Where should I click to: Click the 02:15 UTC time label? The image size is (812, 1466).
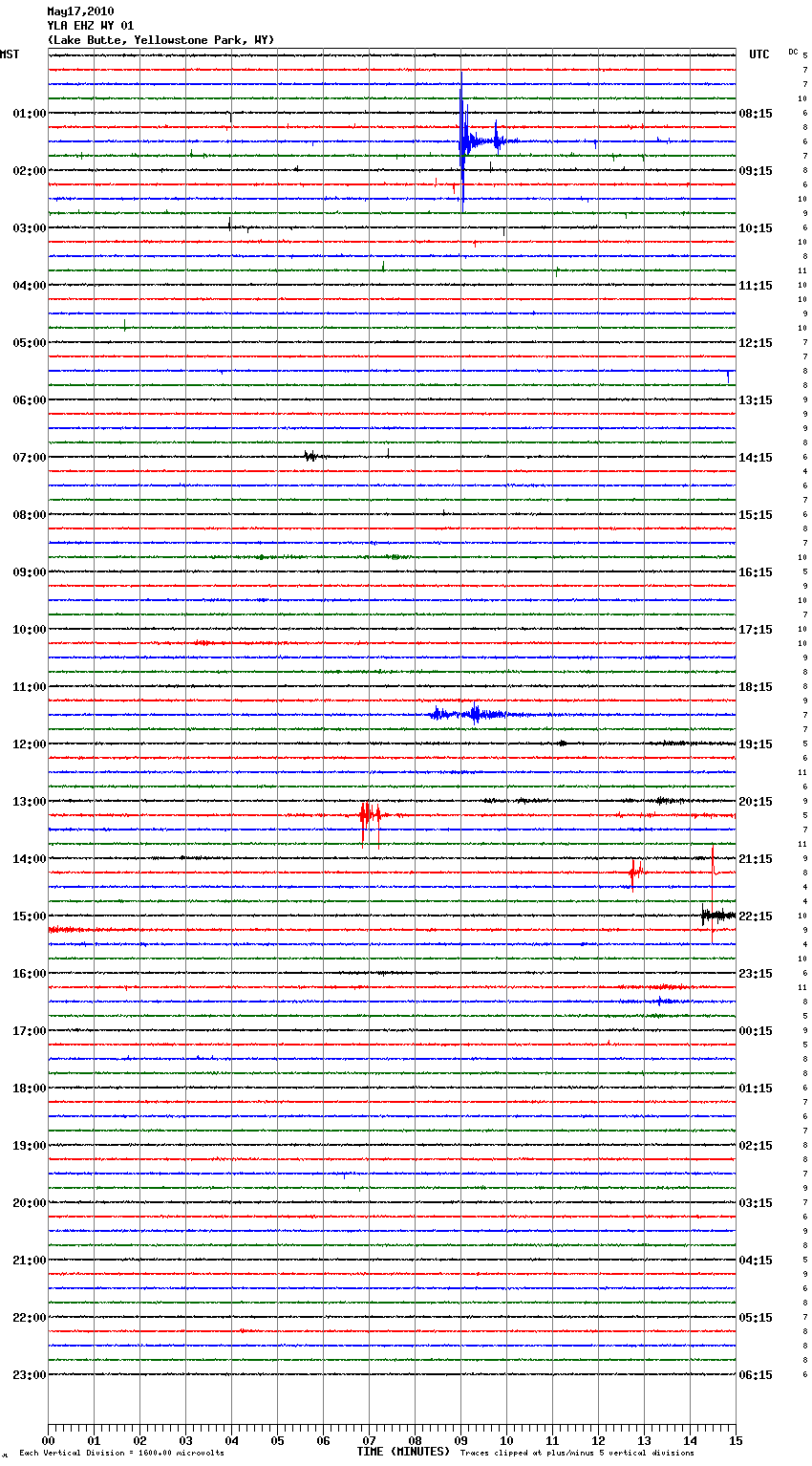[756, 1145]
